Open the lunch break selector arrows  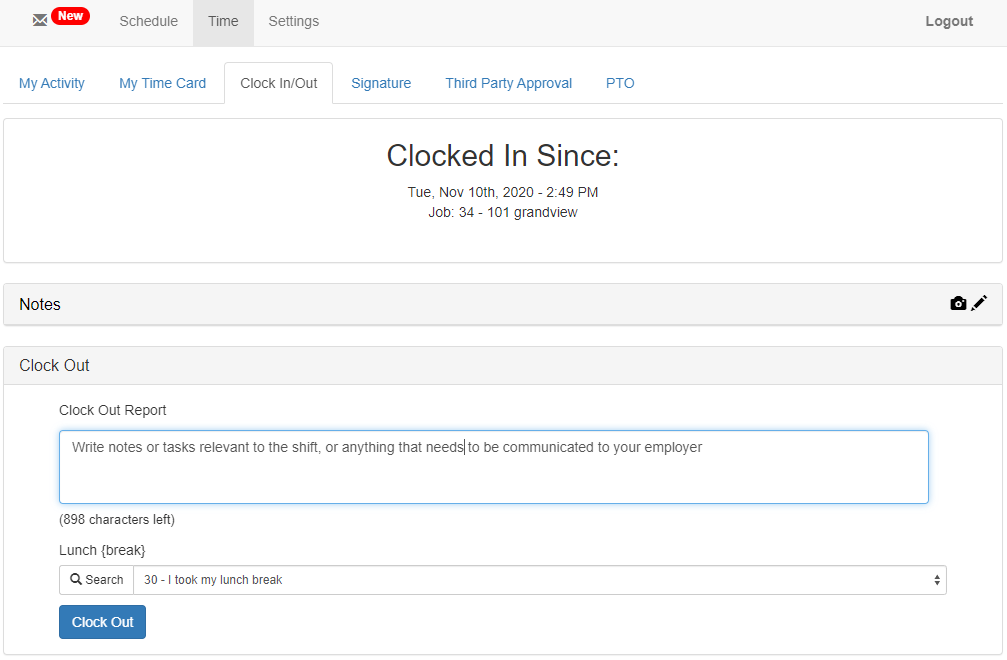(936, 580)
